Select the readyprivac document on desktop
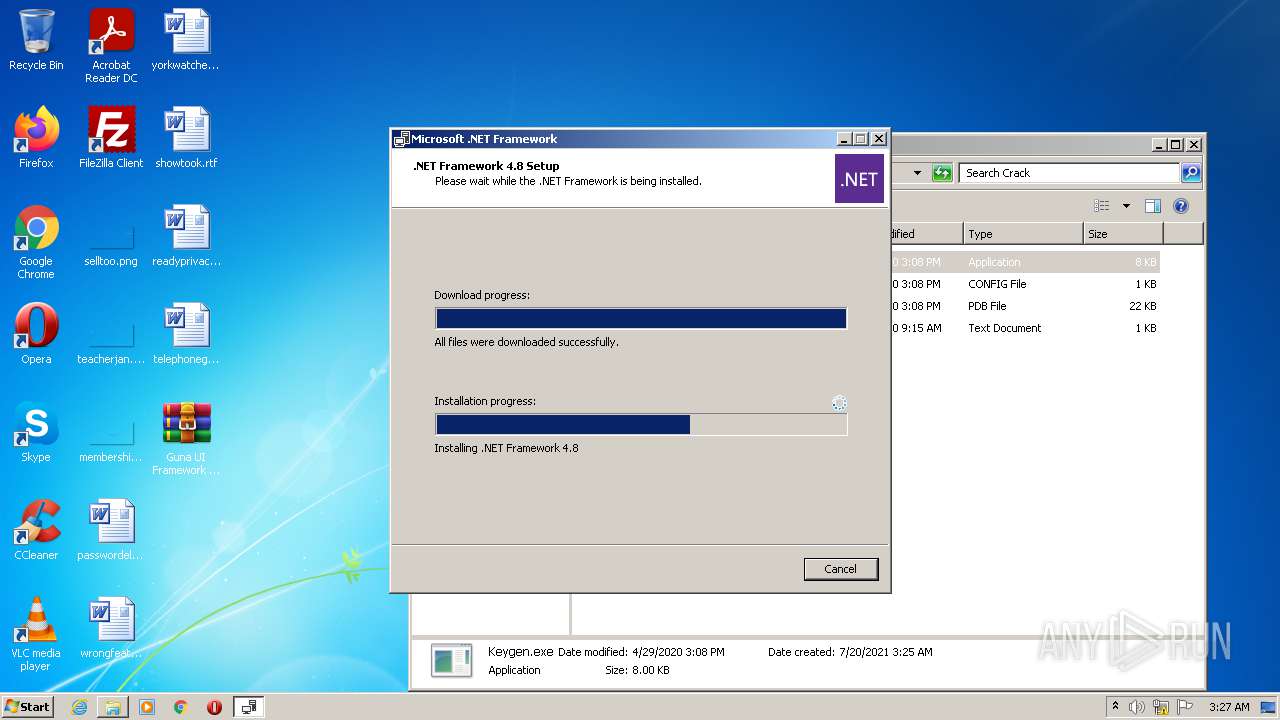1280x720 pixels. [186, 236]
